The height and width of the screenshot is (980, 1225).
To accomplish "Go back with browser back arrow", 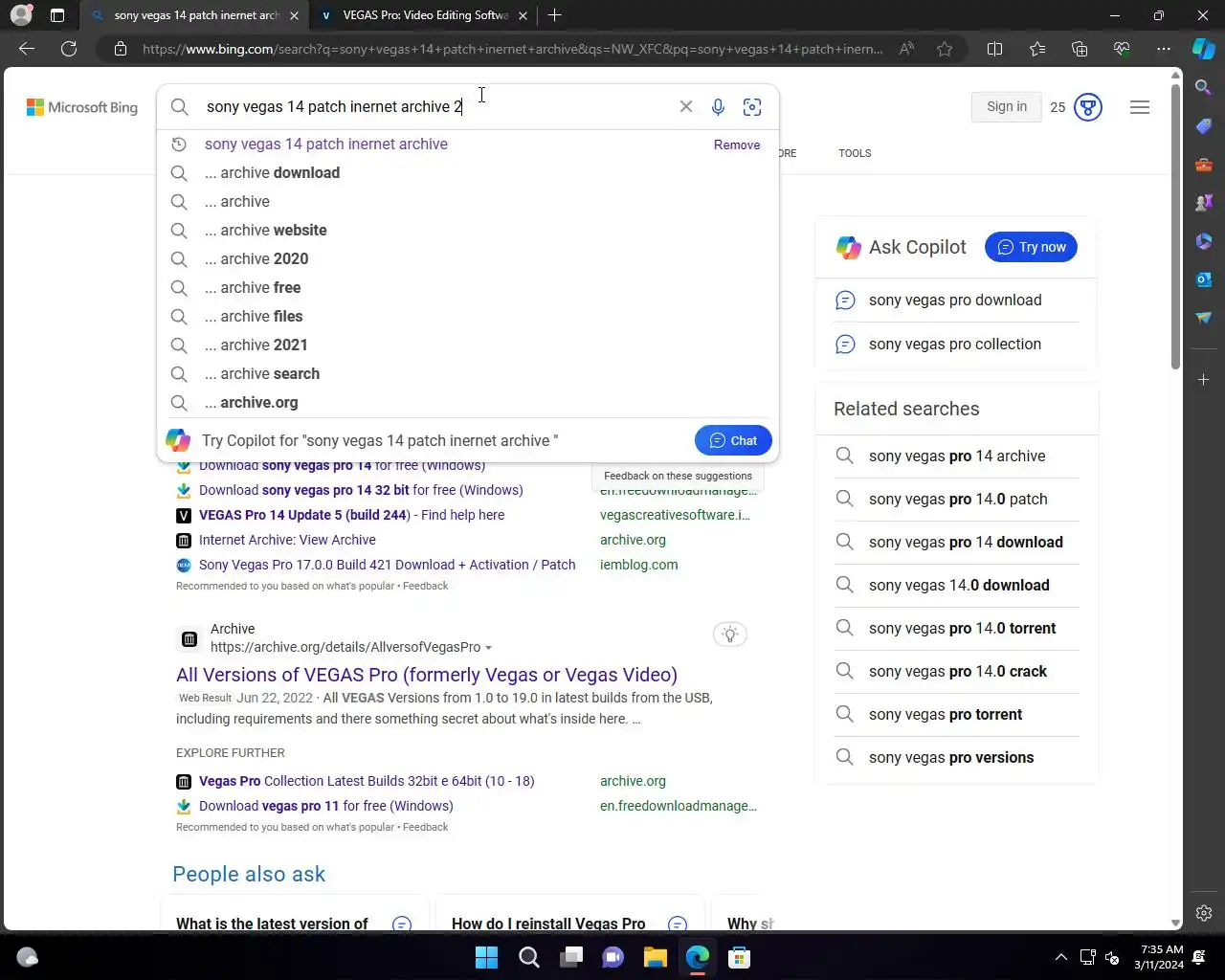I will 27,49.
